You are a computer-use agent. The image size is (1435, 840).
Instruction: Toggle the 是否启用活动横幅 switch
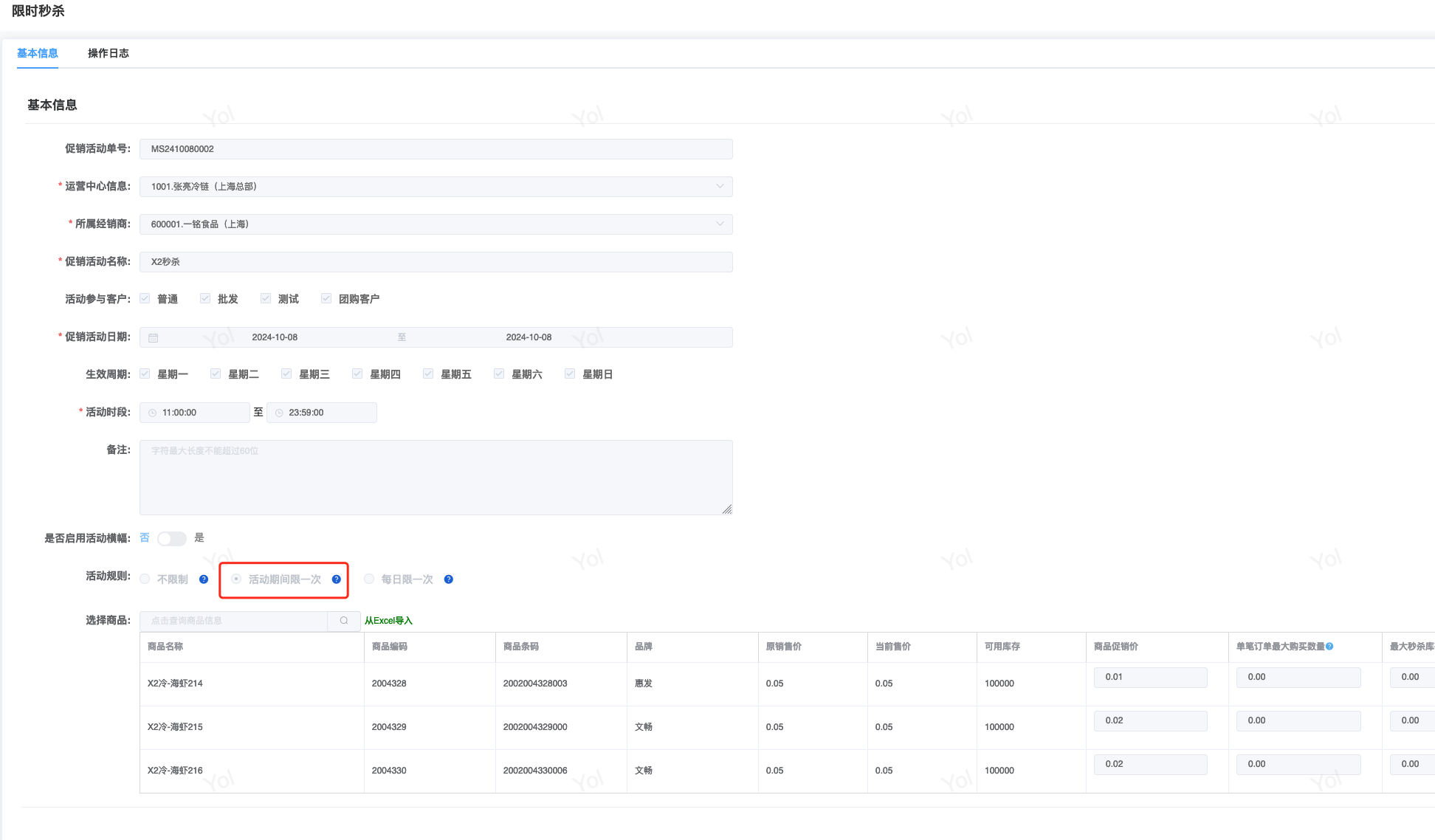pyautogui.click(x=172, y=538)
